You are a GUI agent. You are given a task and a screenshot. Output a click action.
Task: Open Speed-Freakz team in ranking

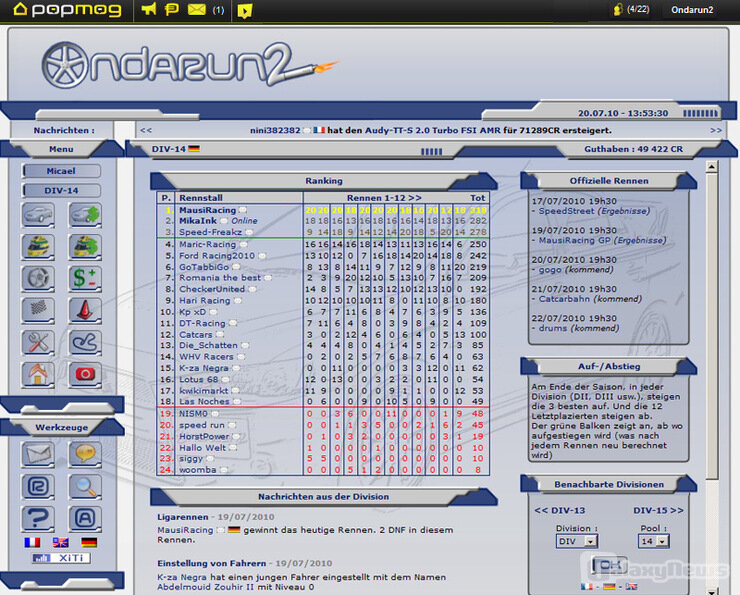(x=210, y=232)
